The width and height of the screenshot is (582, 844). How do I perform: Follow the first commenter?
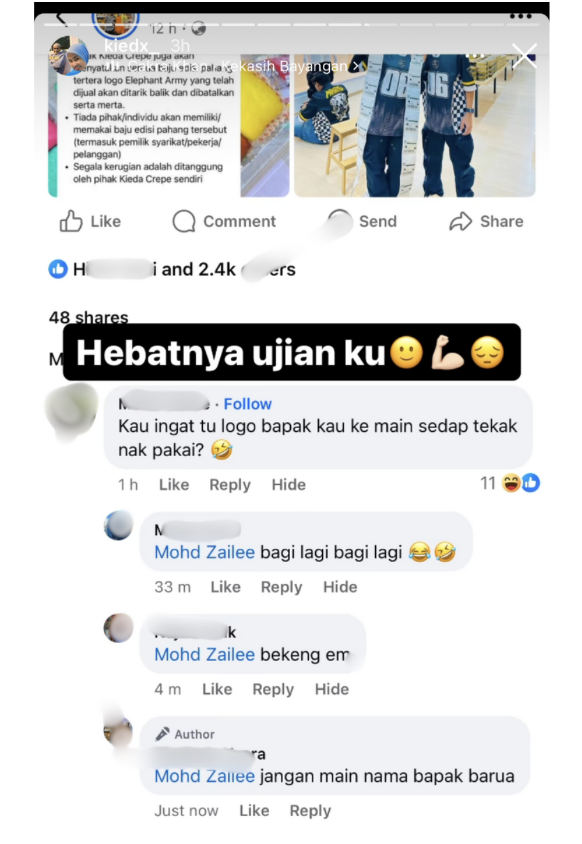(x=248, y=404)
